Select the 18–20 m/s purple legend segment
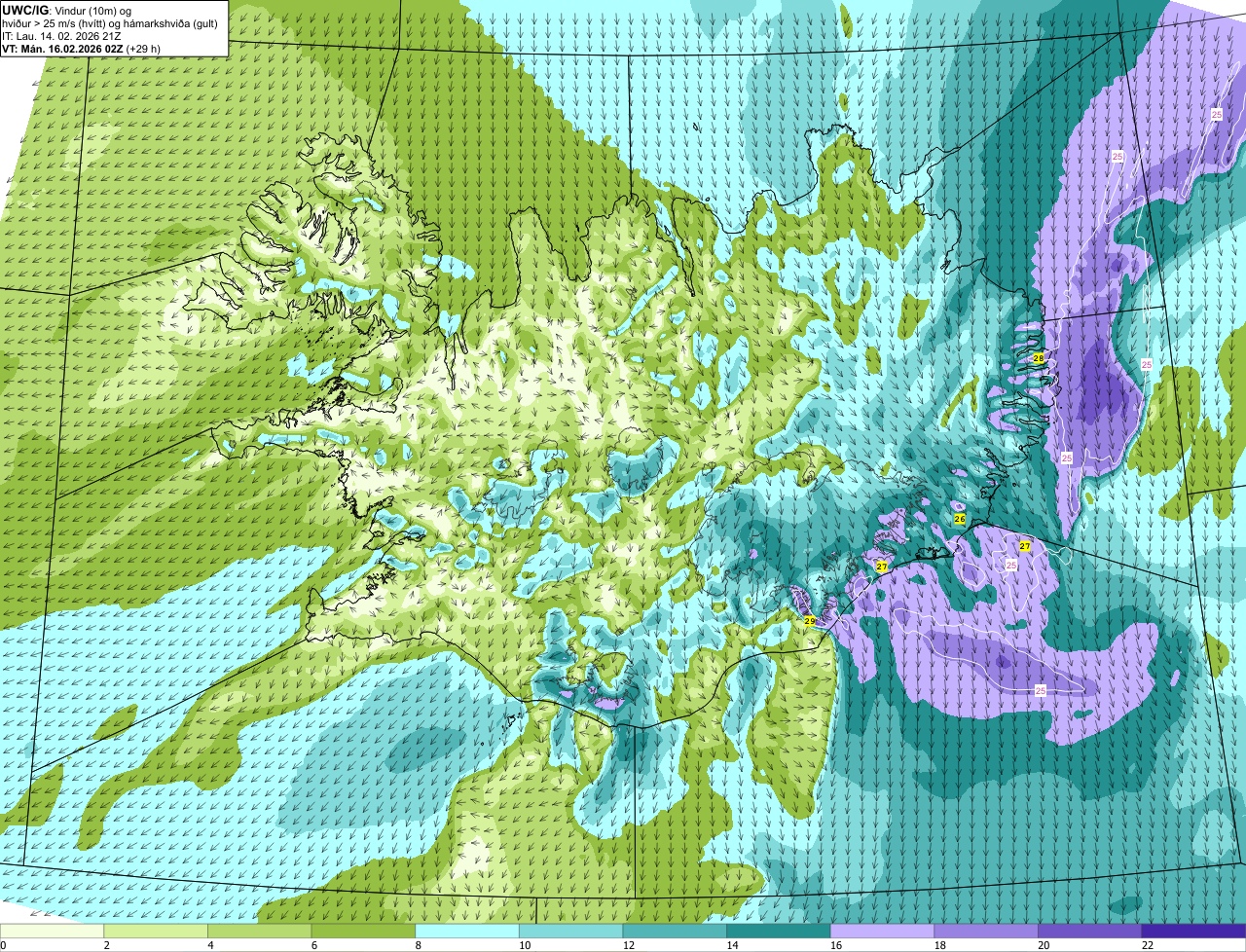This screenshot has height=952, width=1246. [986, 931]
